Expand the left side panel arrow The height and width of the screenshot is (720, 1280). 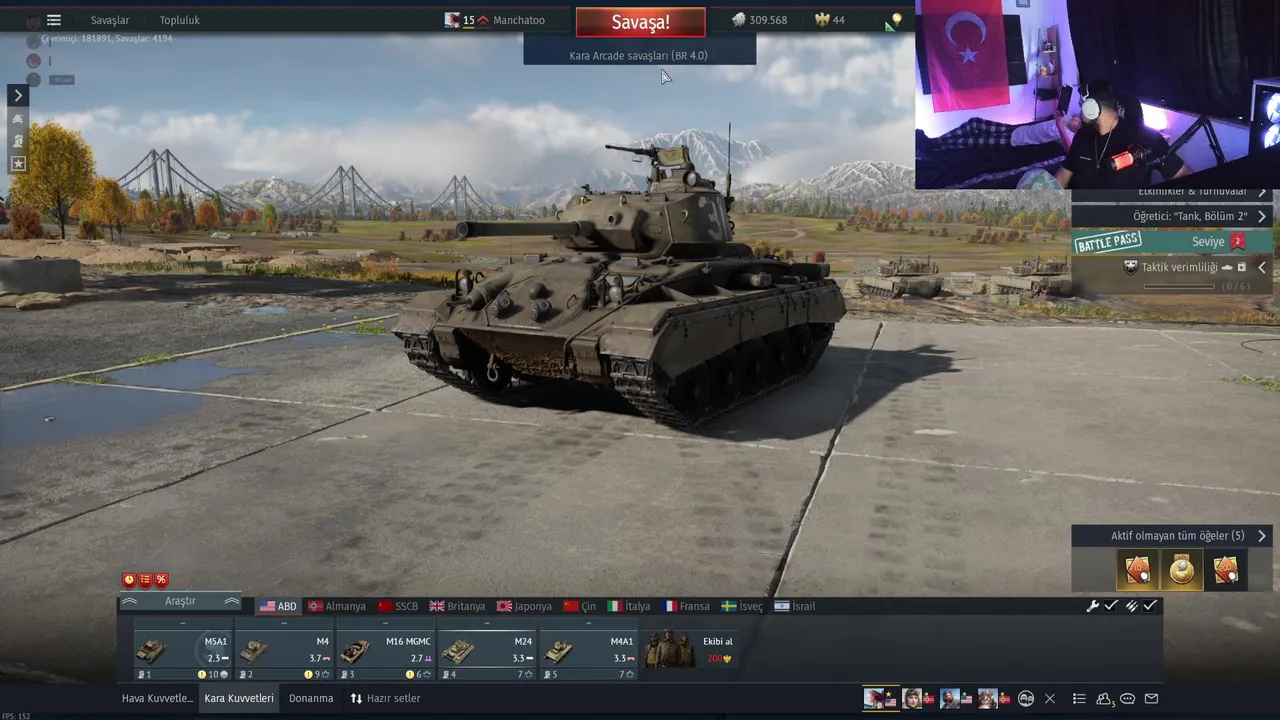[18, 95]
